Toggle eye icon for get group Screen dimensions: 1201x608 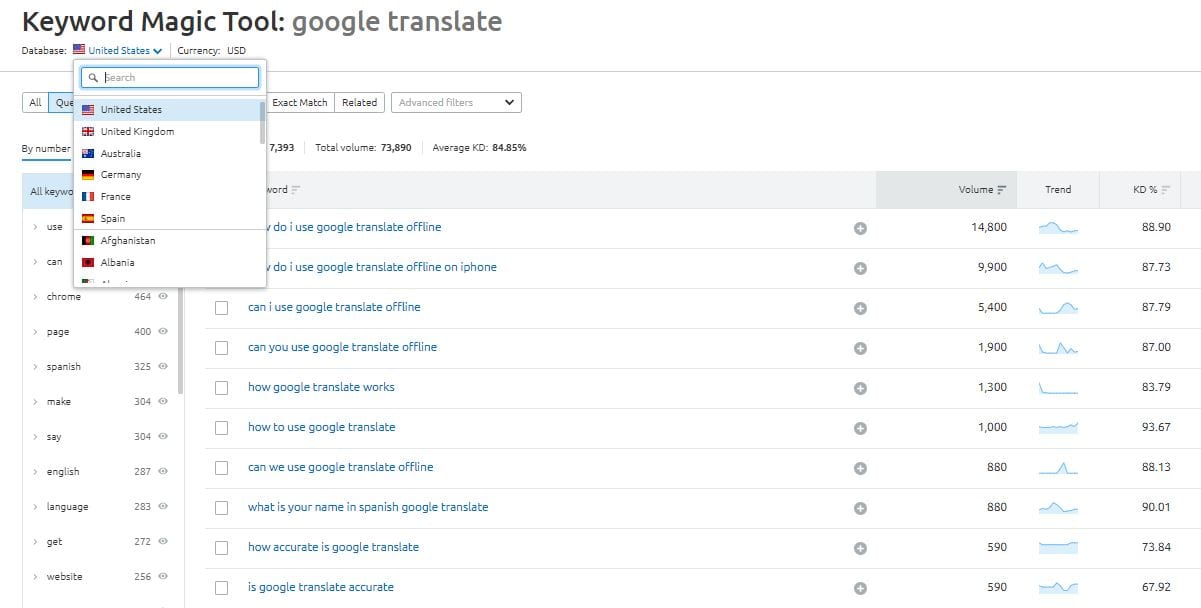[x=163, y=541]
